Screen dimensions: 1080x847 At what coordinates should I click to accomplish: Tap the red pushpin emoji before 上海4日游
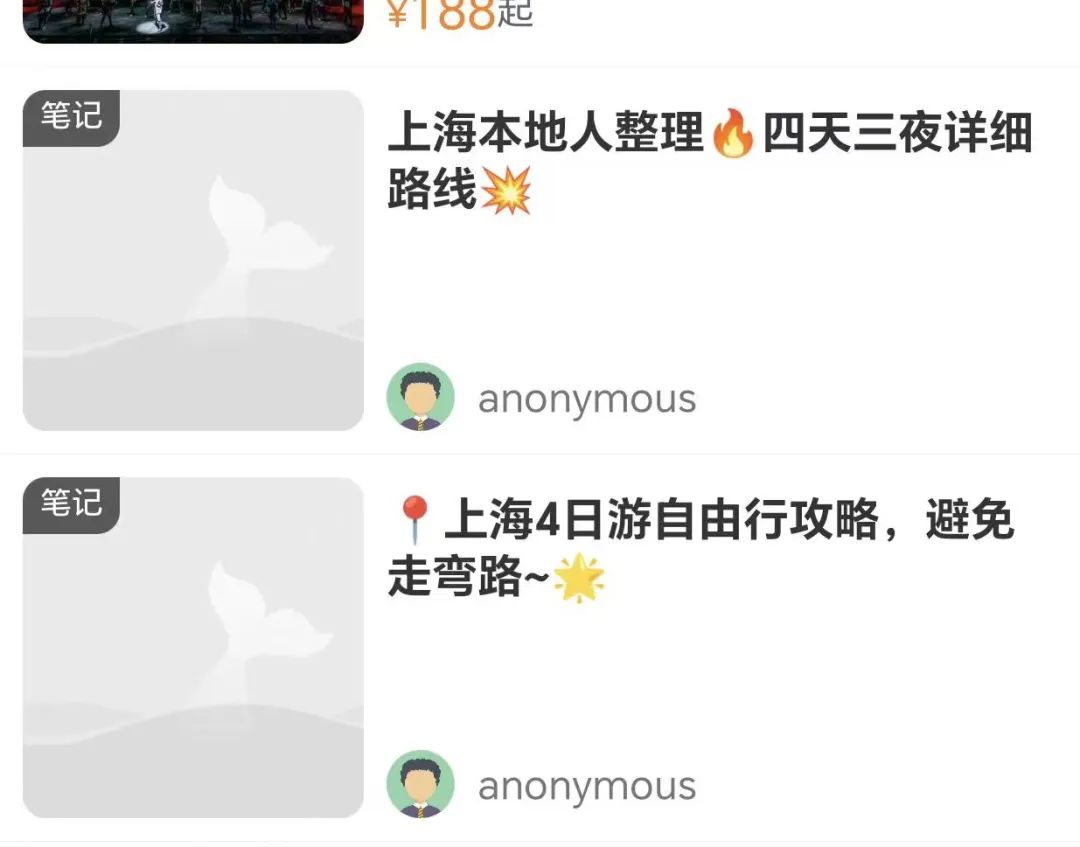click(414, 520)
